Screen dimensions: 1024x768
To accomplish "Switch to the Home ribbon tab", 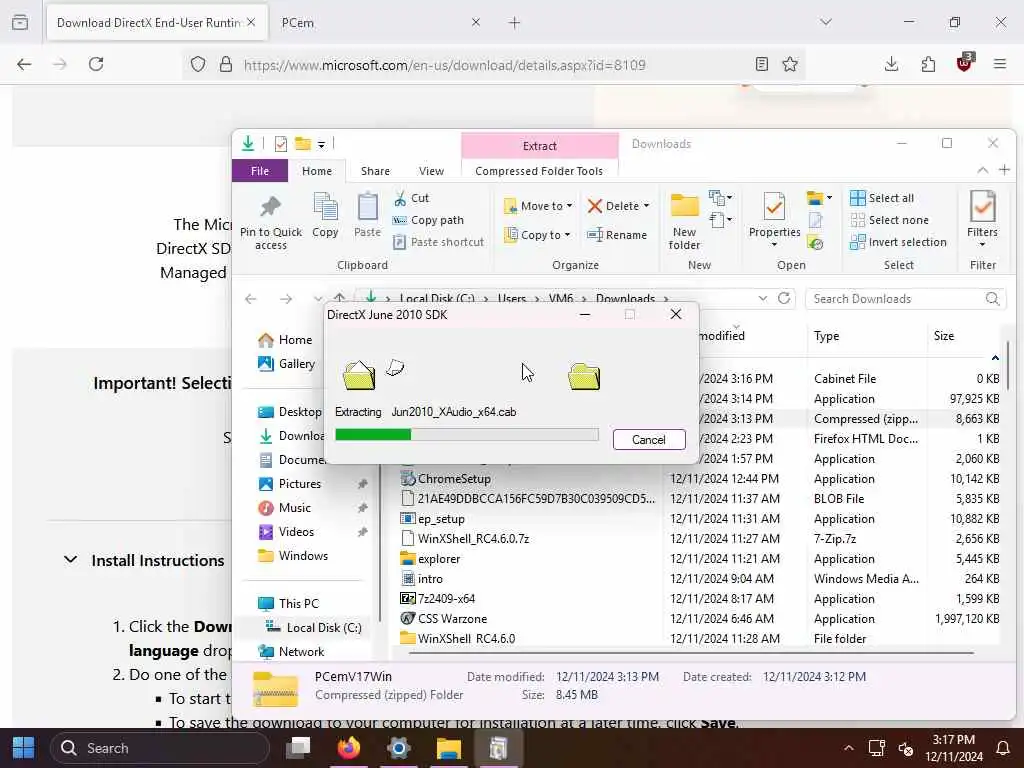I will tap(317, 170).
